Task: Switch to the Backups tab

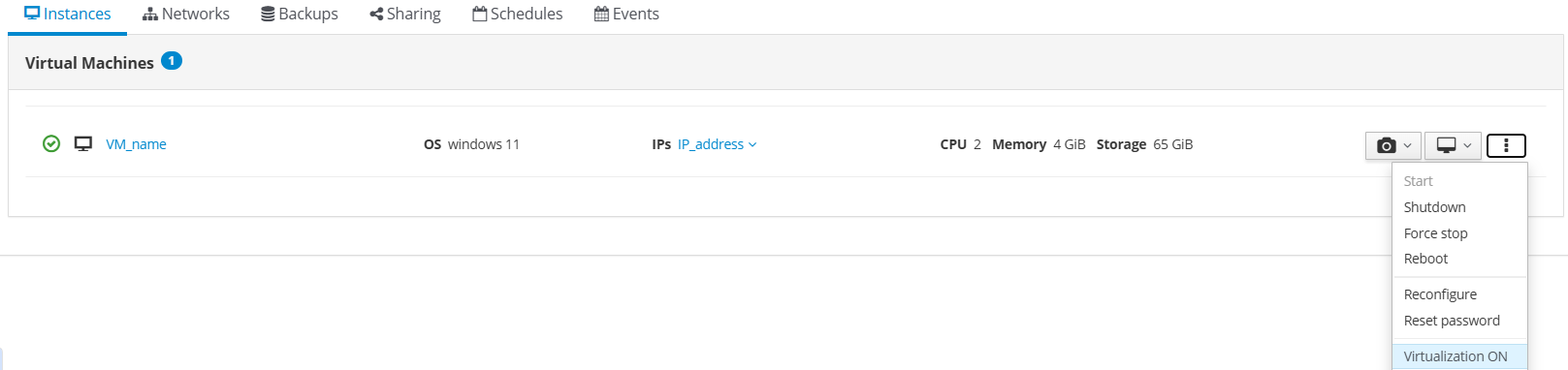Action: (300, 14)
